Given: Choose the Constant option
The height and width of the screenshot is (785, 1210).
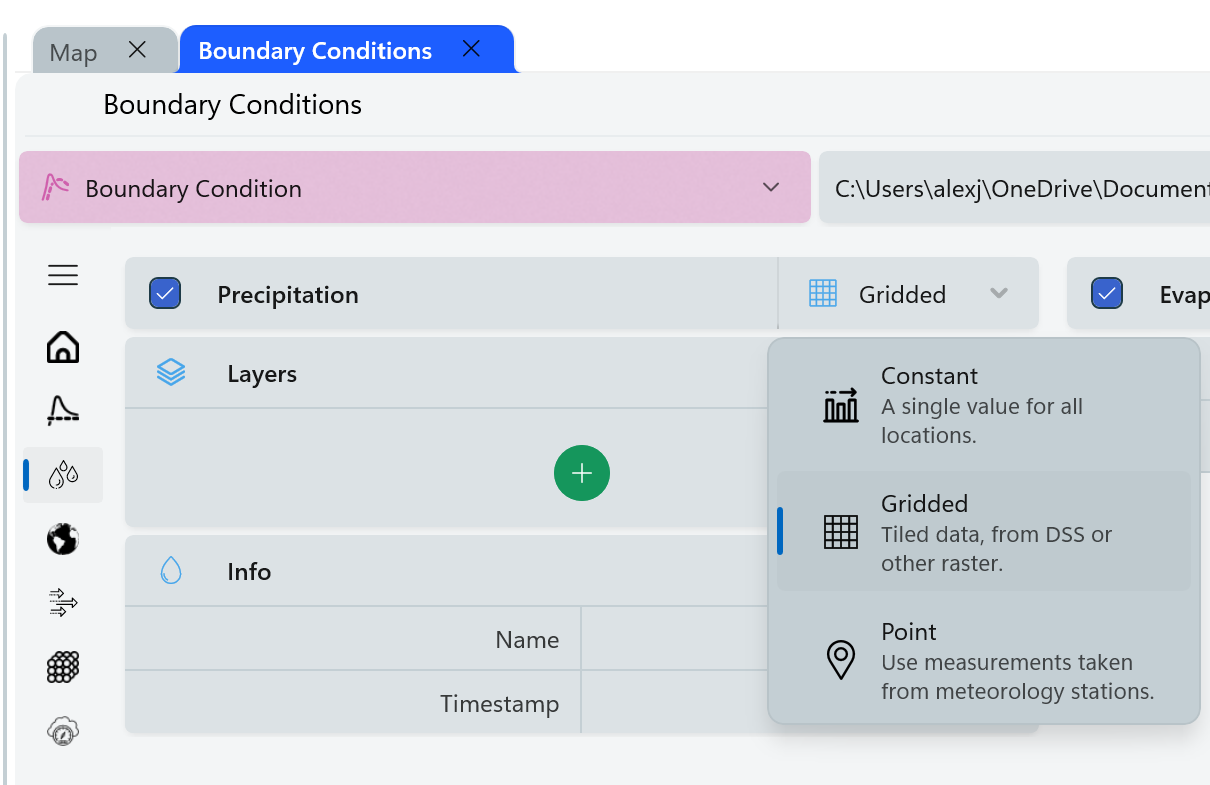Looking at the screenshot, I should click(x=983, y=405).
